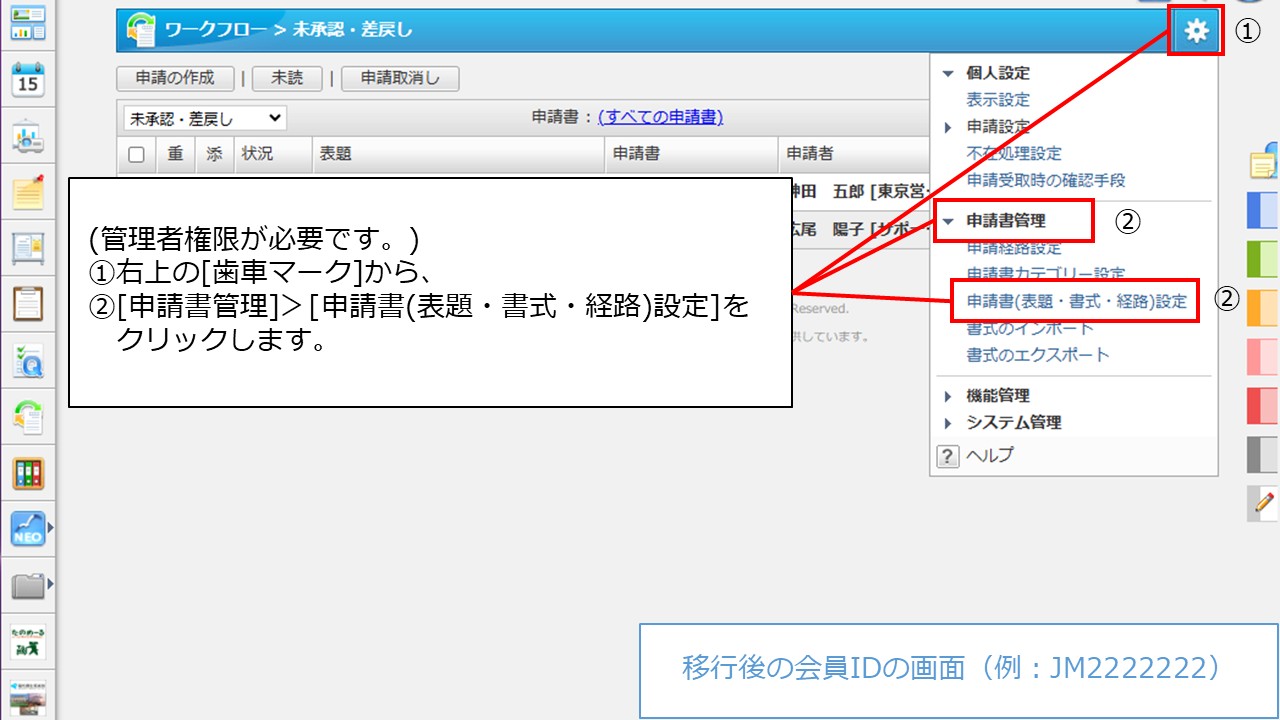Click the 添 column header
Viewport: 1280px width, 720px height.
[x=214, y=154]
